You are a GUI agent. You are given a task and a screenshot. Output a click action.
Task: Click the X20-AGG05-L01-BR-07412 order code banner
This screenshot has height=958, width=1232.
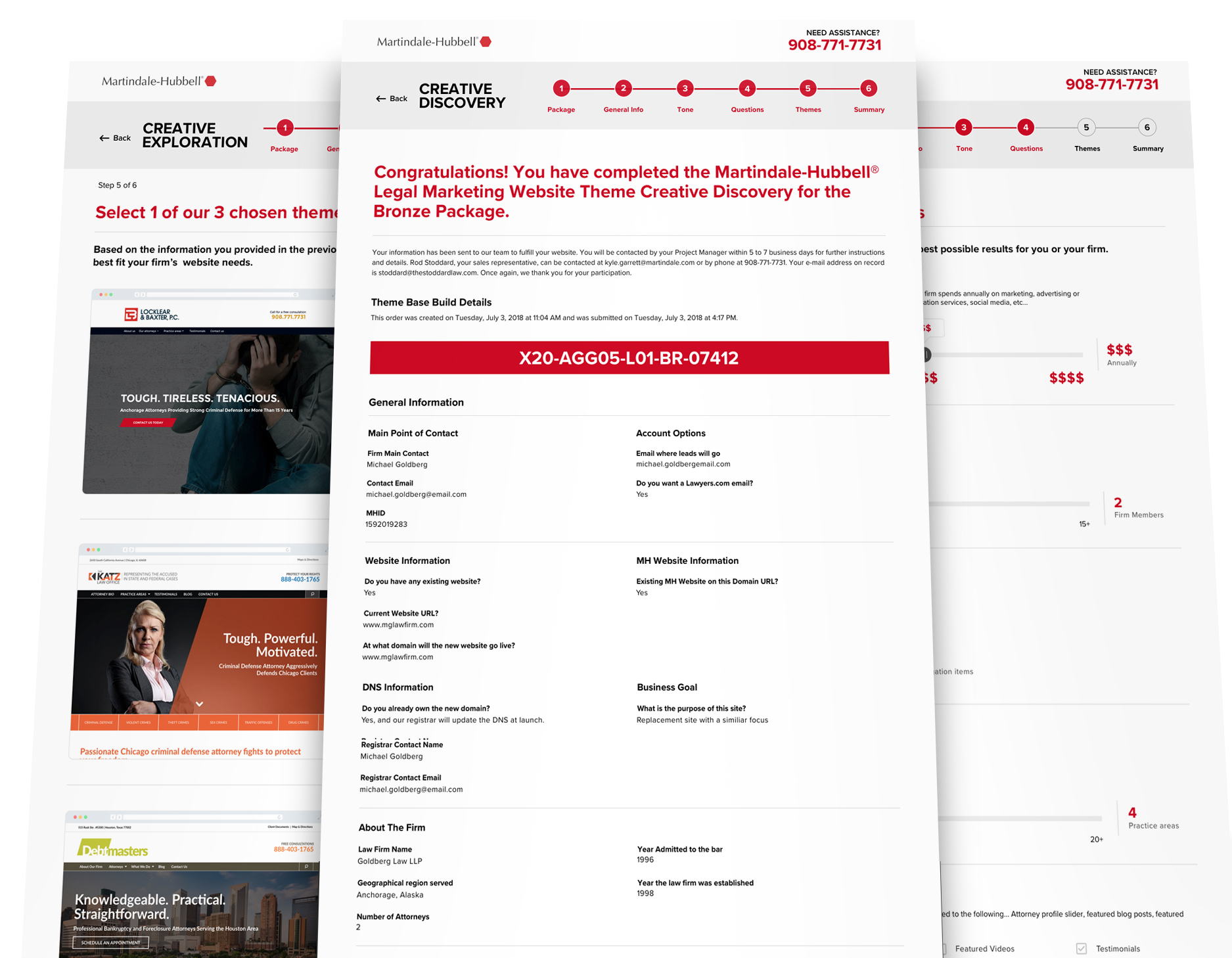click(629, 357)
